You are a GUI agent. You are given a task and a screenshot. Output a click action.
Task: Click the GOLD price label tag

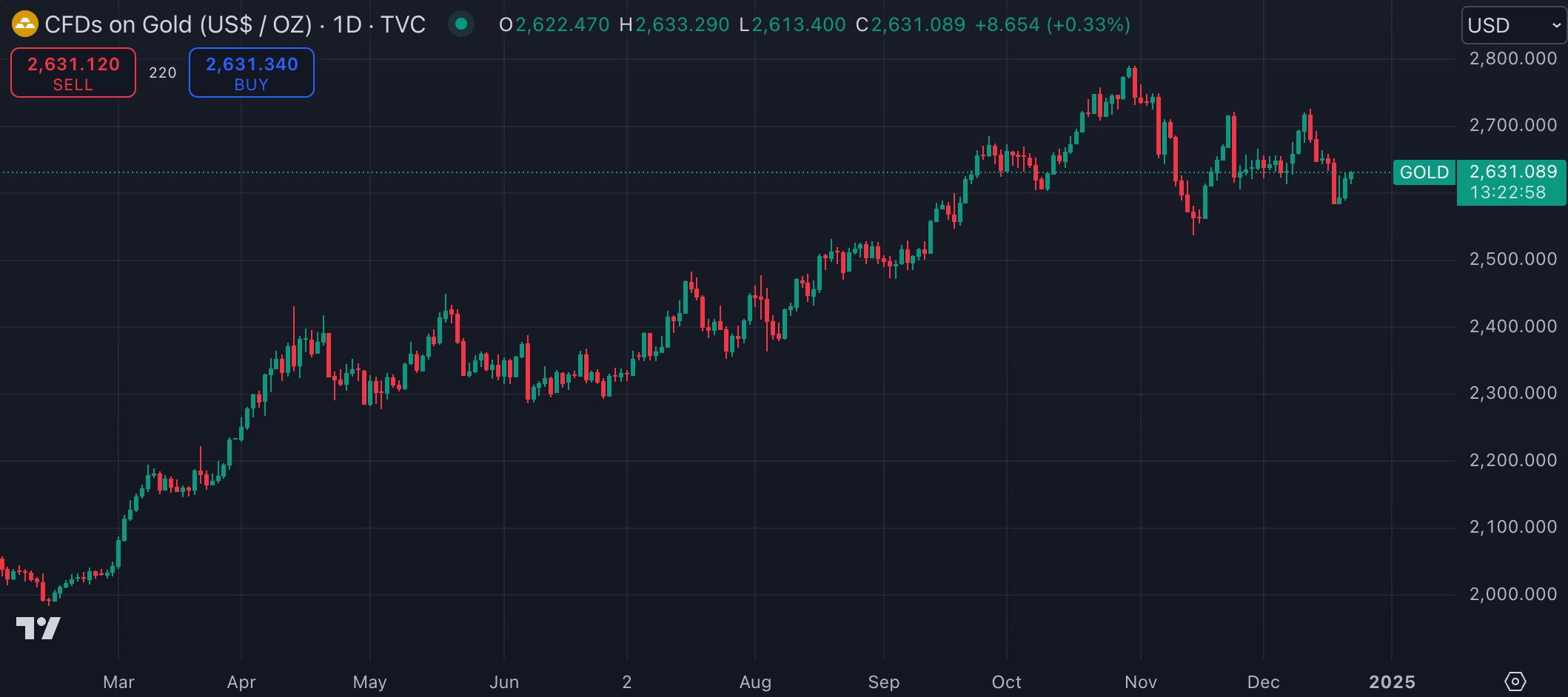[x=1424, y=172]
